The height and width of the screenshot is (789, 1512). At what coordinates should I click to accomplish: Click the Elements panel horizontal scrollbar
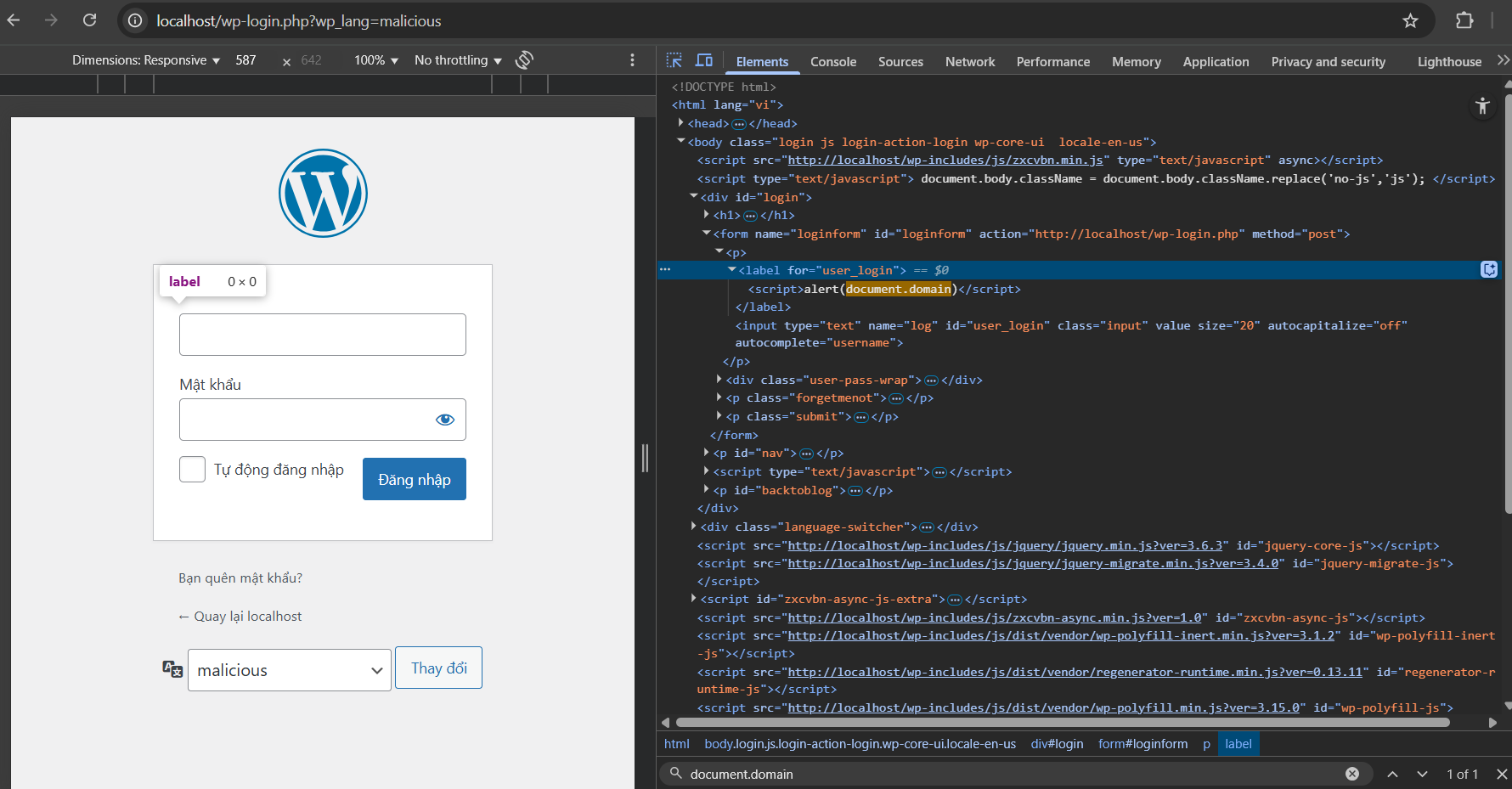click(1062, 723)
